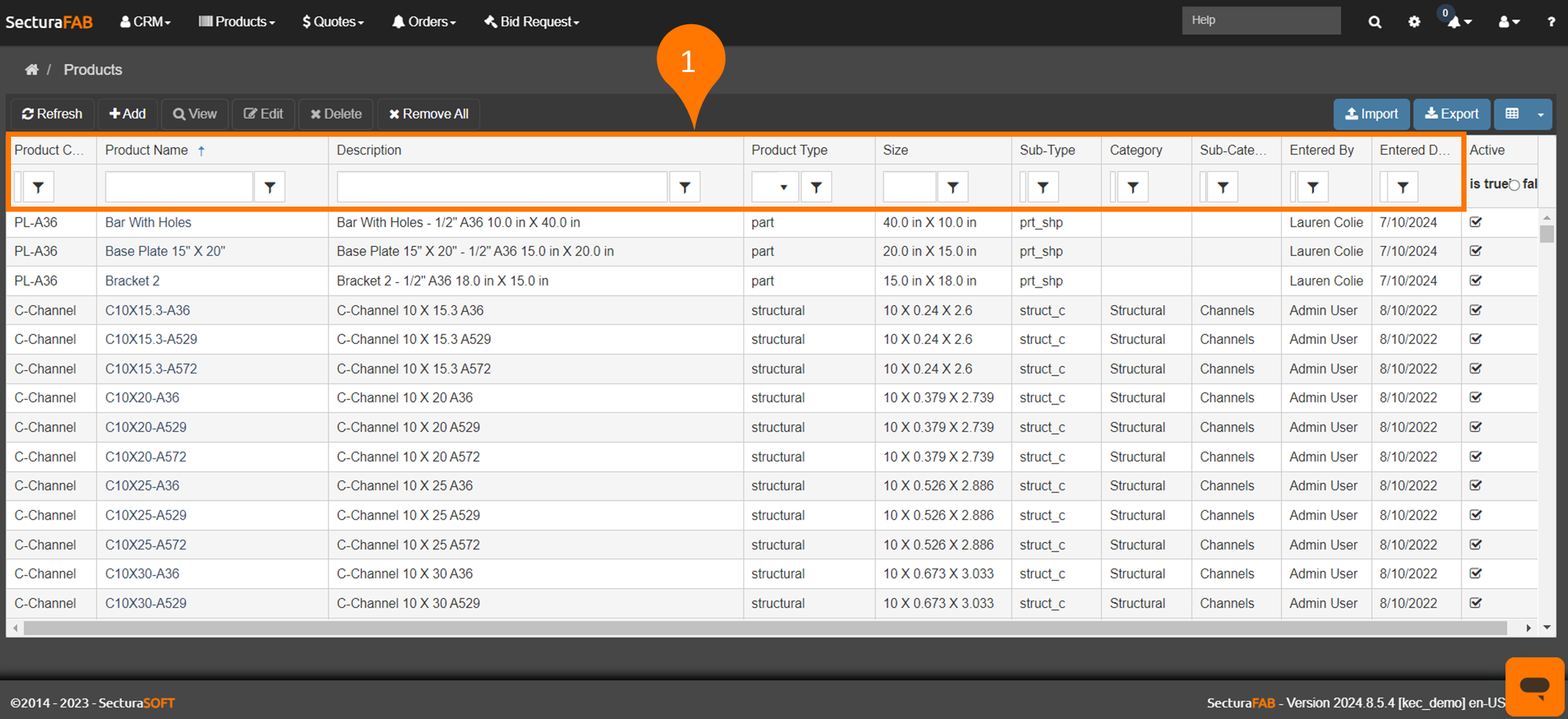This screenshot has height=719, width=1568.
Task: Click the Add button
Action: tap(127, 114)
